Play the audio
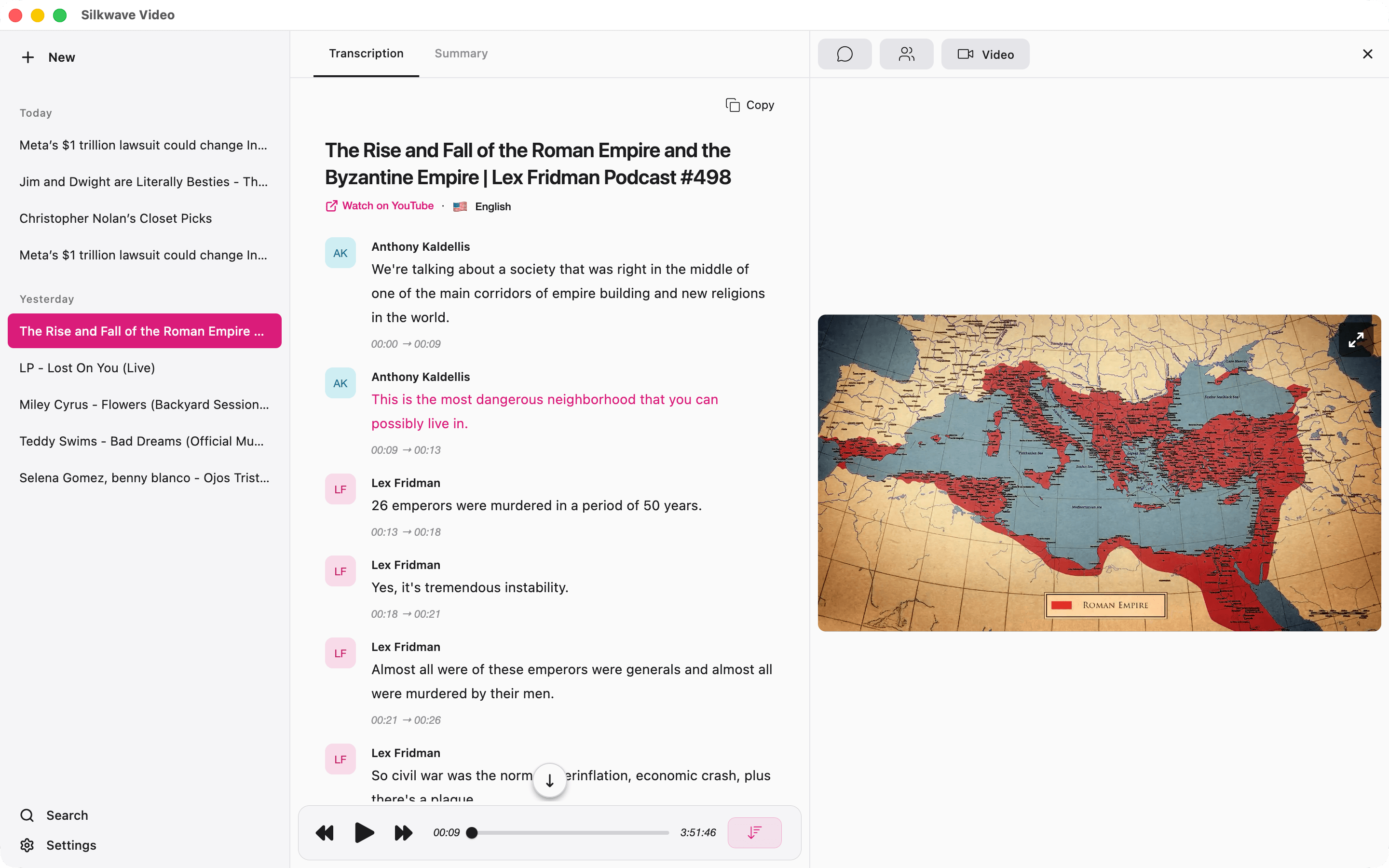Viewport: 1389px width, 868px height. (364, 832)
